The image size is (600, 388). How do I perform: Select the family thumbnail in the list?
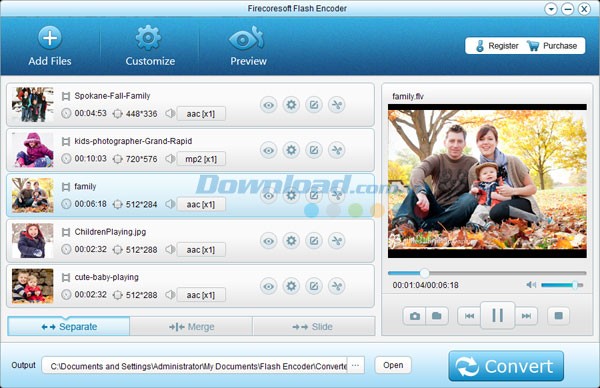(x=33, y=195)
